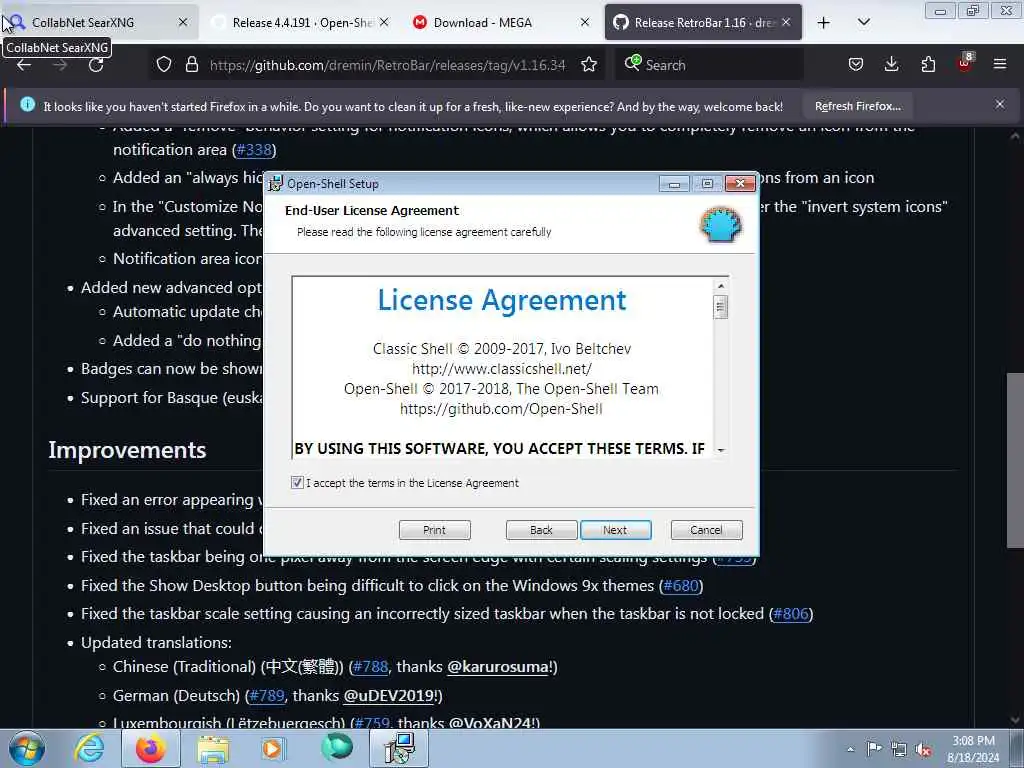Open Windows Explorer folder taskbar icon

tap(213, 750)
